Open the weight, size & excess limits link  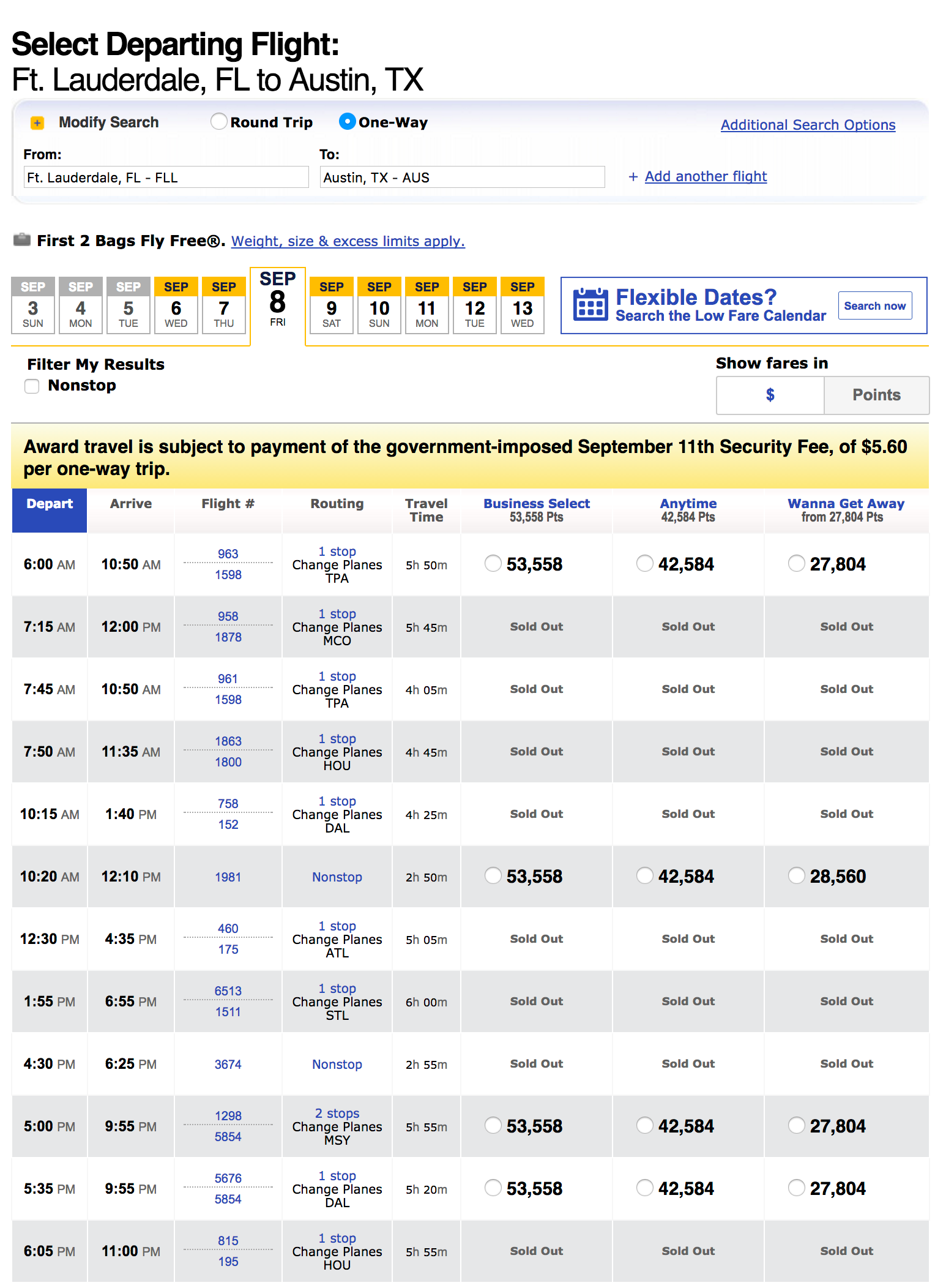[x=348, y=241]
